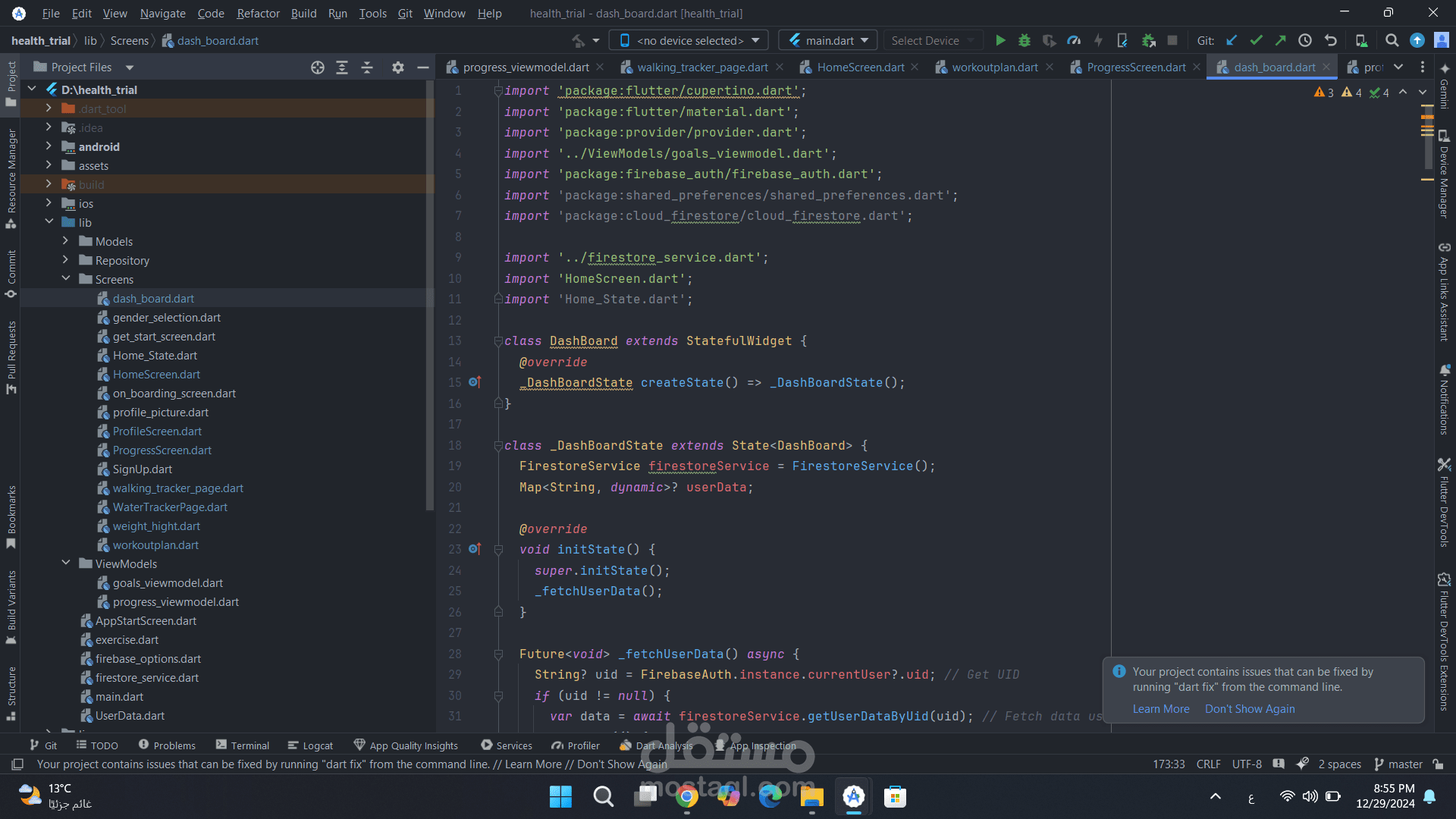Expand the Models folder
Screen dimensions: 1456x819
65,241
